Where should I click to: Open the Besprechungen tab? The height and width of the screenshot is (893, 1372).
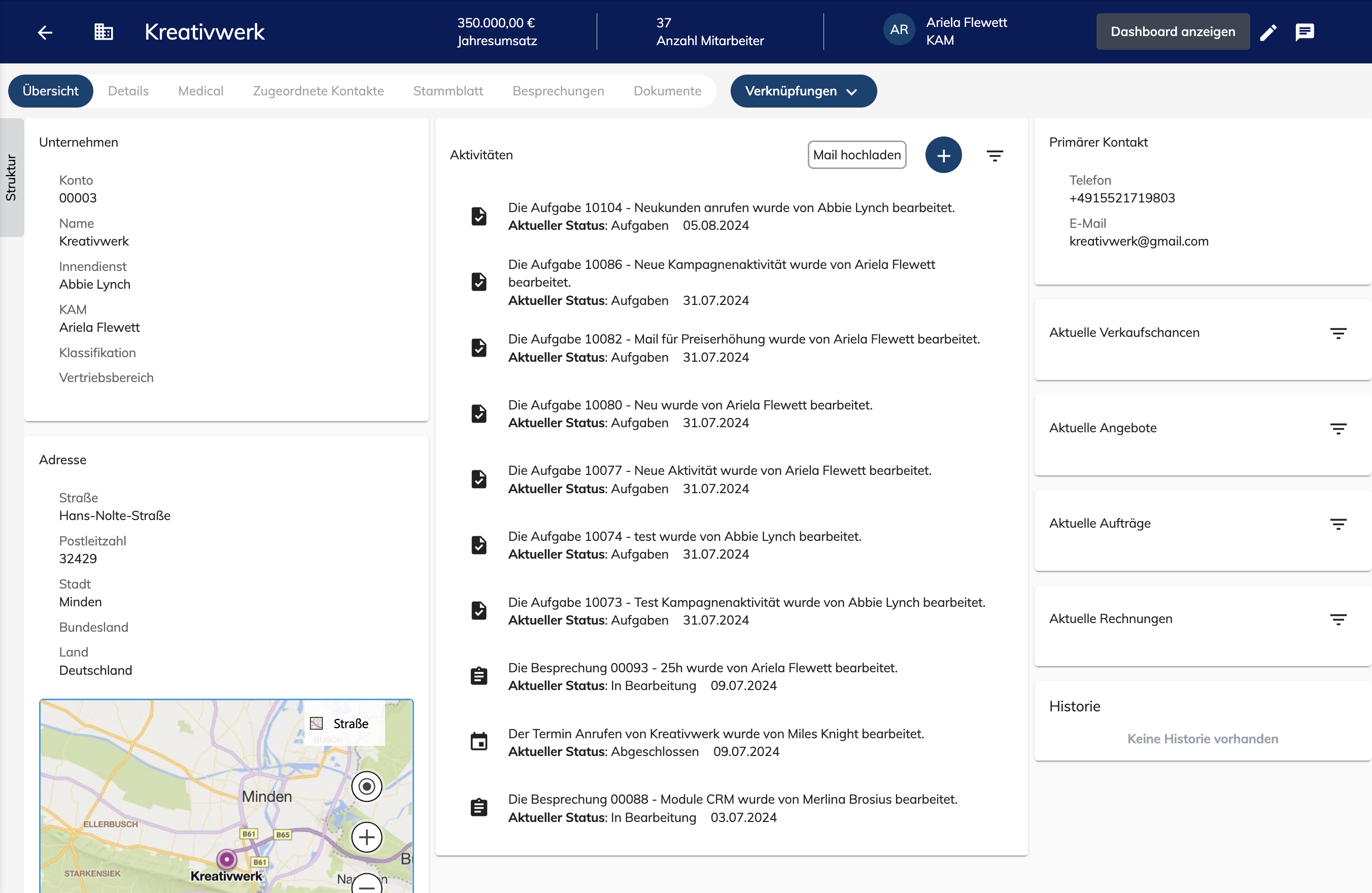(x=558, y=91)
